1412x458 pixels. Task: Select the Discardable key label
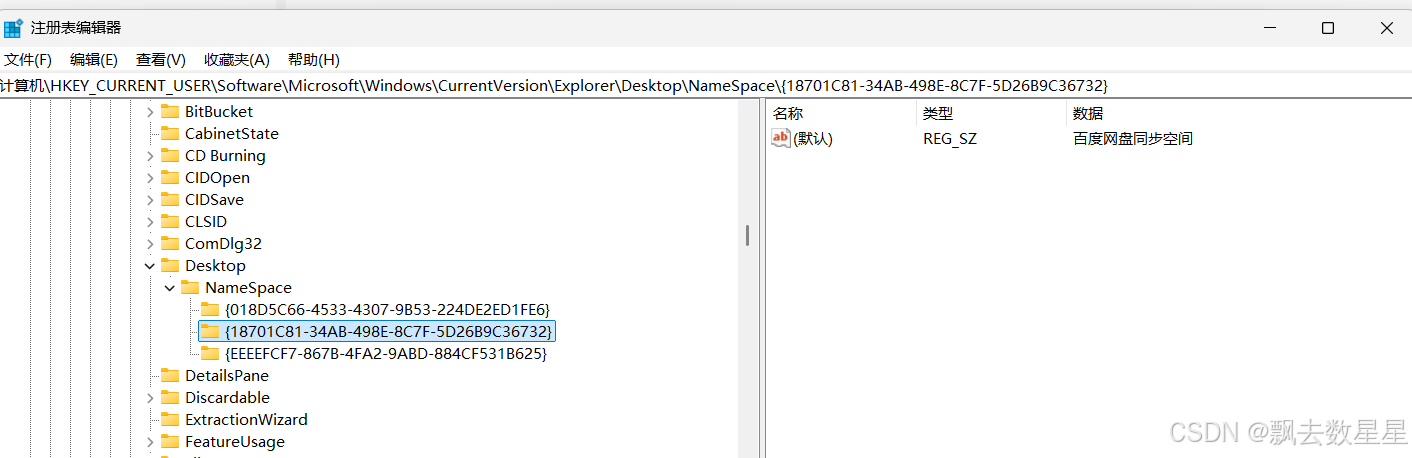(x=227, y=398)
